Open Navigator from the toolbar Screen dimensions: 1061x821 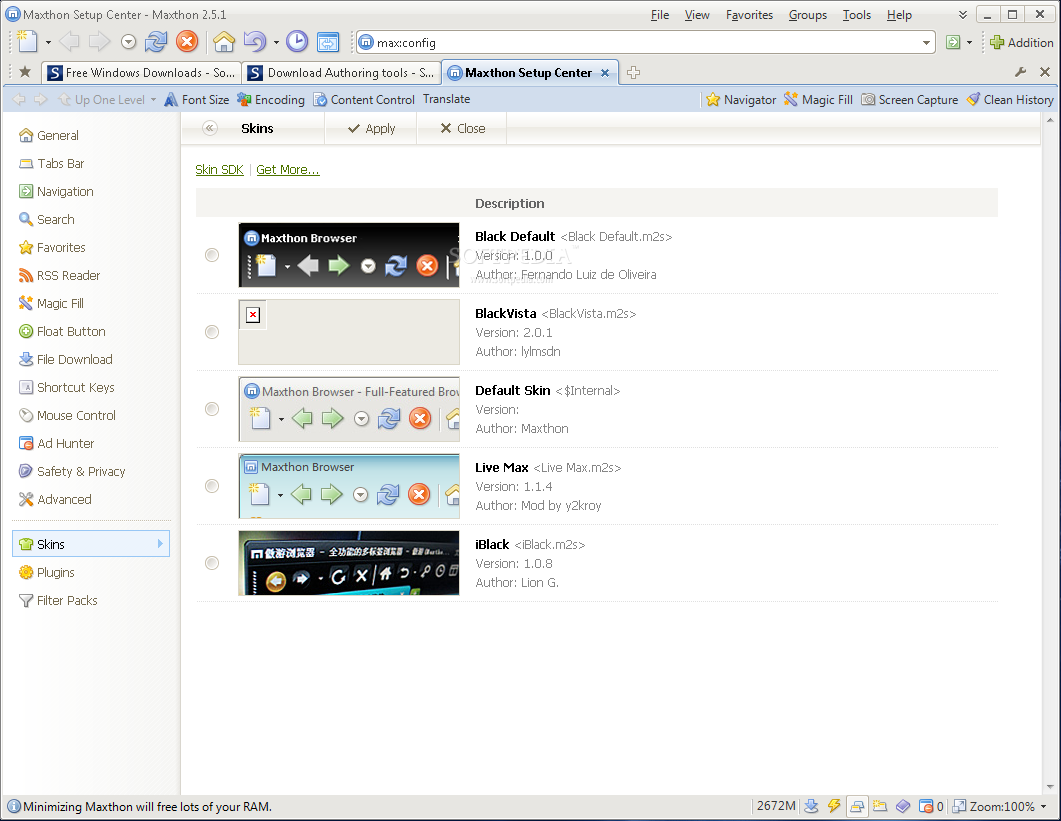tap(740, 99)
